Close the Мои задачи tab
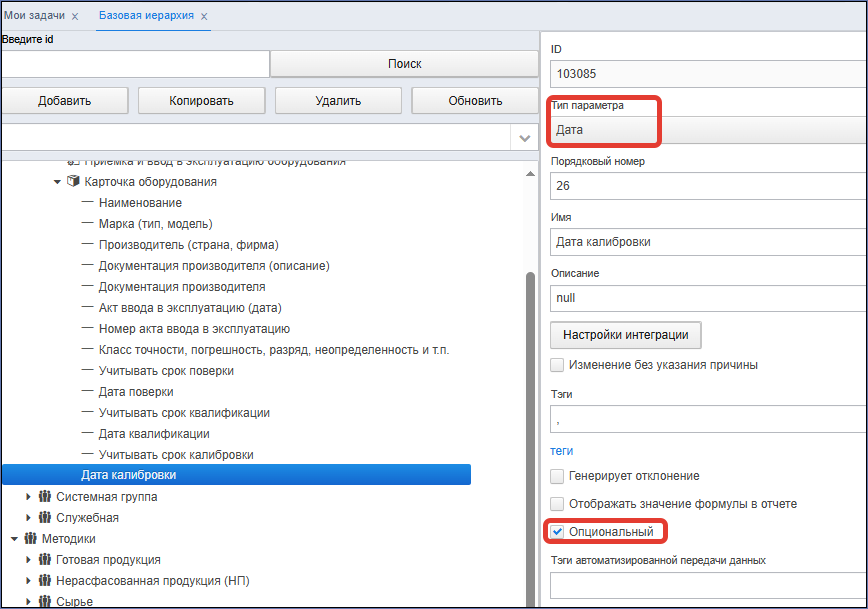Image resolution: width=868 pixels, height=609 pixels. [75, 17]
